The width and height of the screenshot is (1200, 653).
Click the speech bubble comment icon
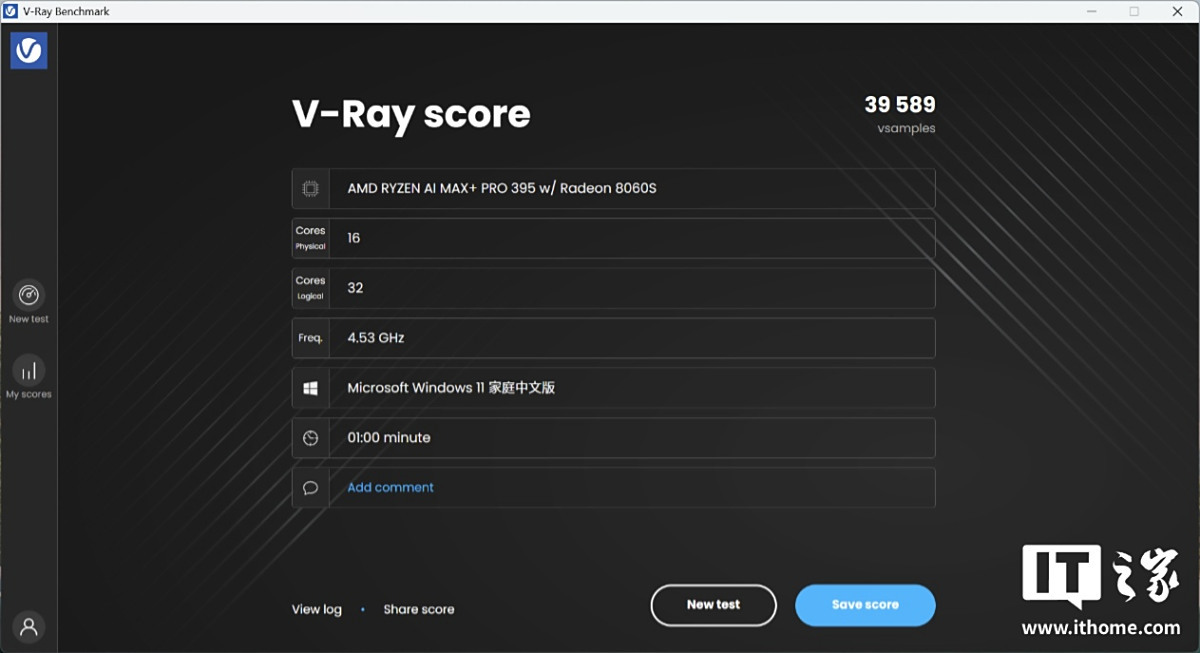311,488
